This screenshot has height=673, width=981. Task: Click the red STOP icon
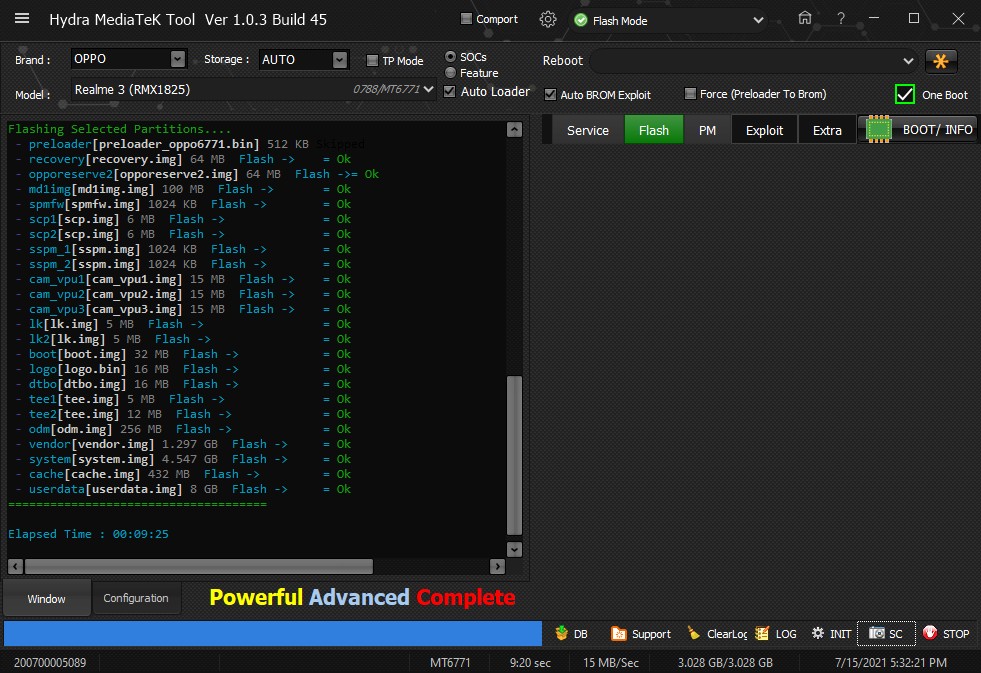click(x=930, y=633)
